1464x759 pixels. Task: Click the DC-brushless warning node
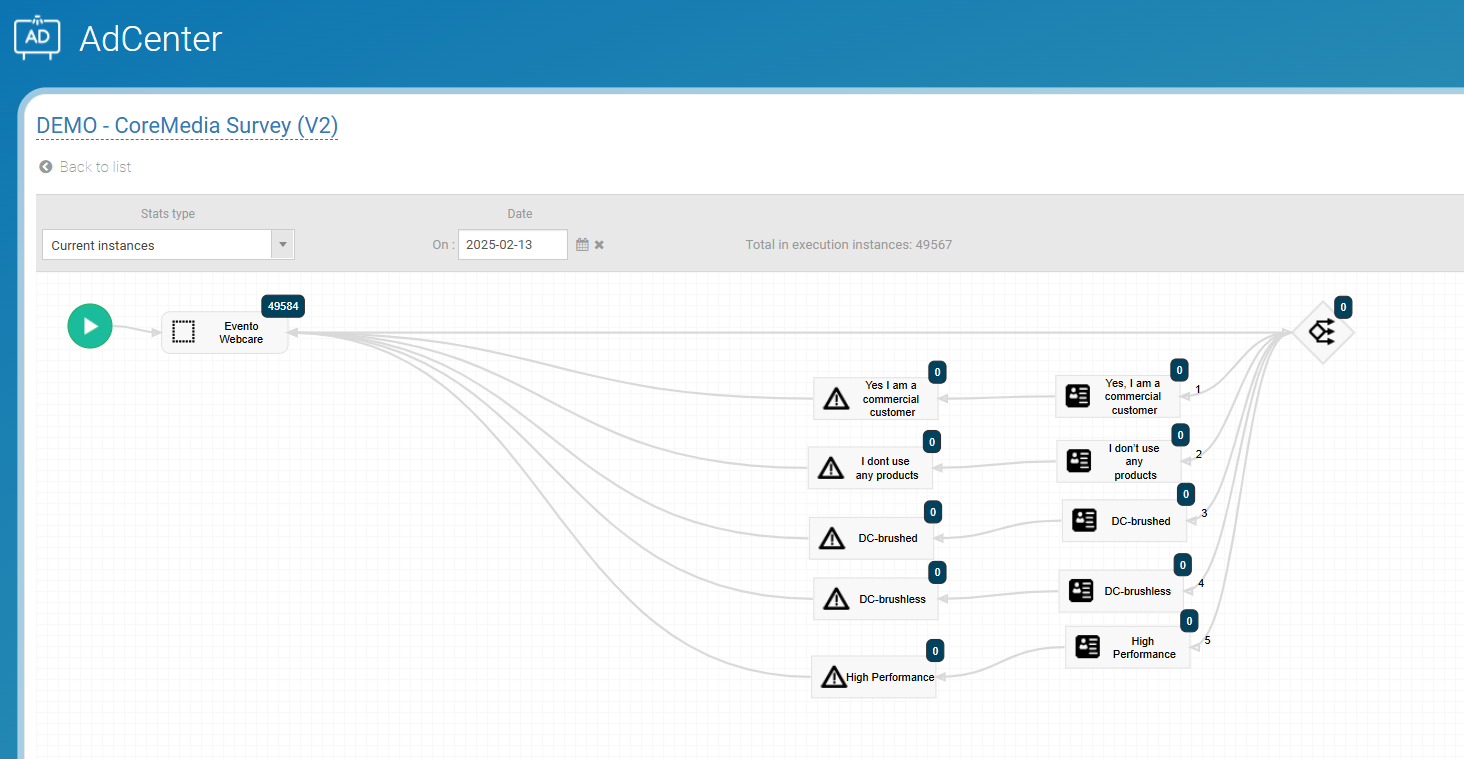coord(876,599)
